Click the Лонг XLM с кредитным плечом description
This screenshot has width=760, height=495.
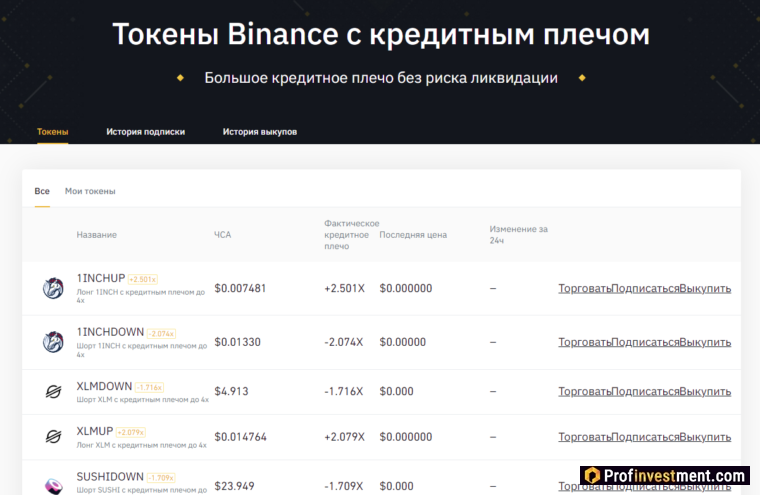pos(141,445)
